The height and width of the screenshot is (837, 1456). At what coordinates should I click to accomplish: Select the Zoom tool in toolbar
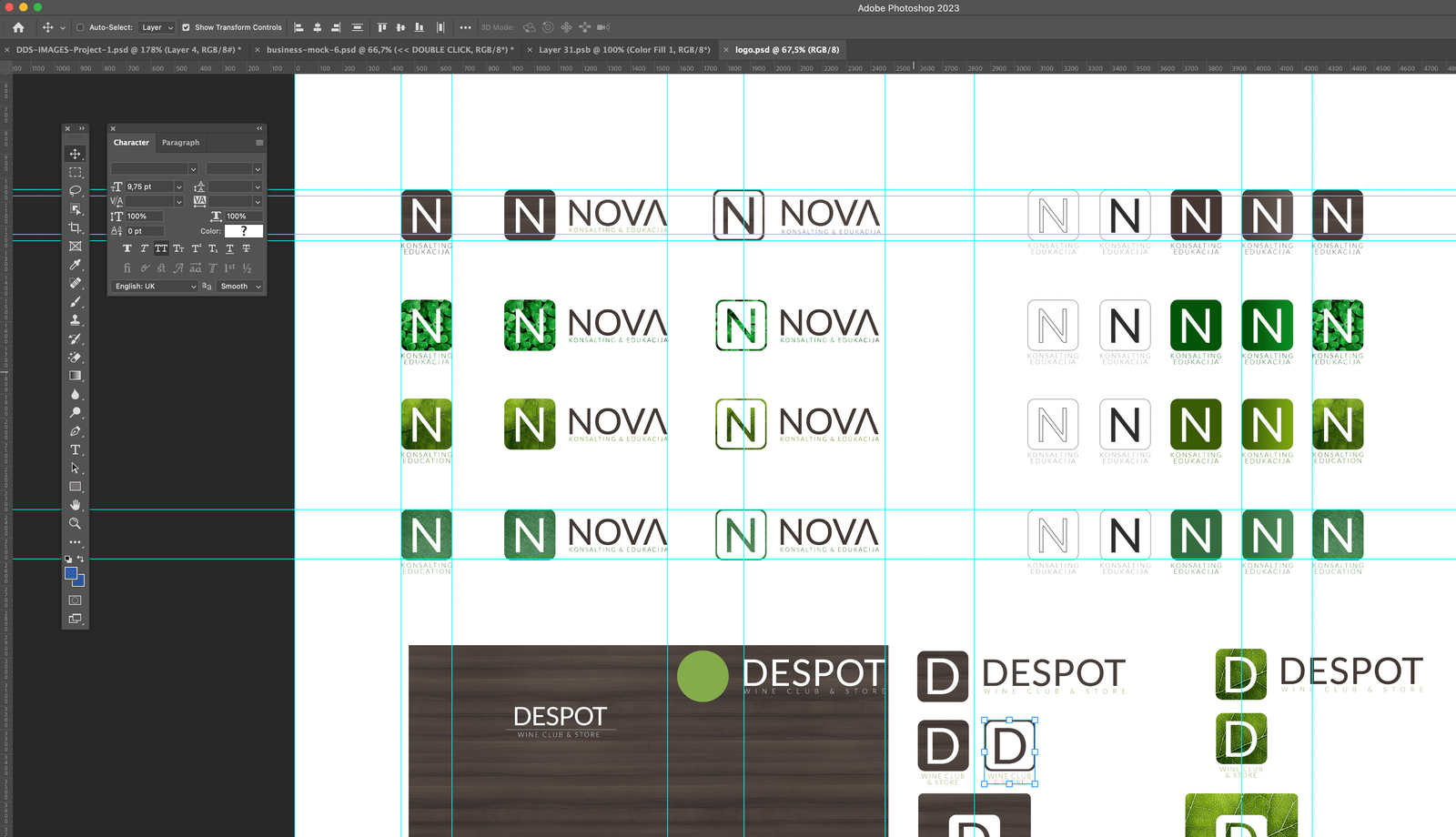[76, 523]
